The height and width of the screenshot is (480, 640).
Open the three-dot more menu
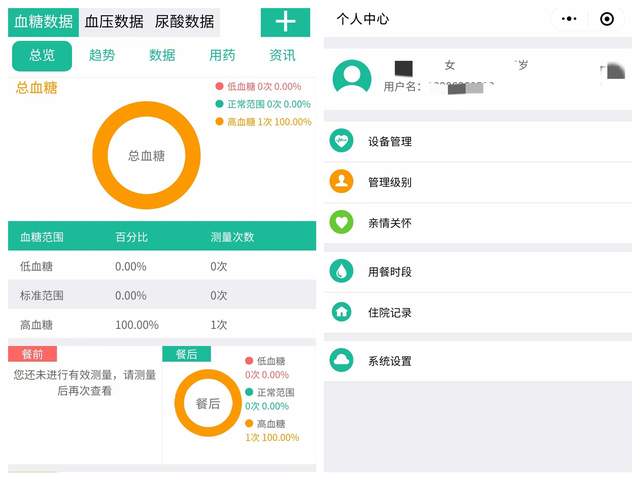click(569, 19)
